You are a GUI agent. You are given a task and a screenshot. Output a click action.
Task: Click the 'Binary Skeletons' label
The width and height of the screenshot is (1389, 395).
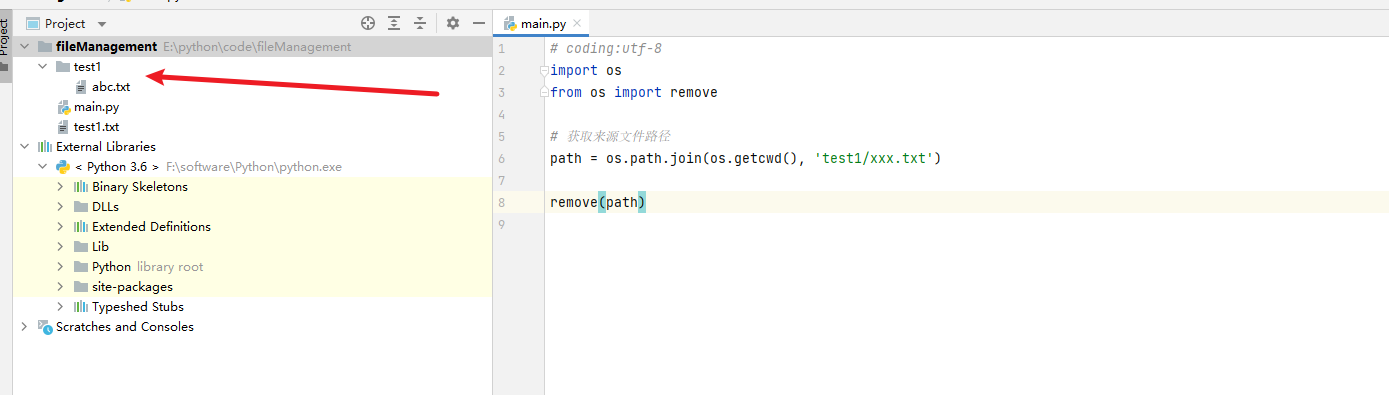[x=140, y=187]
